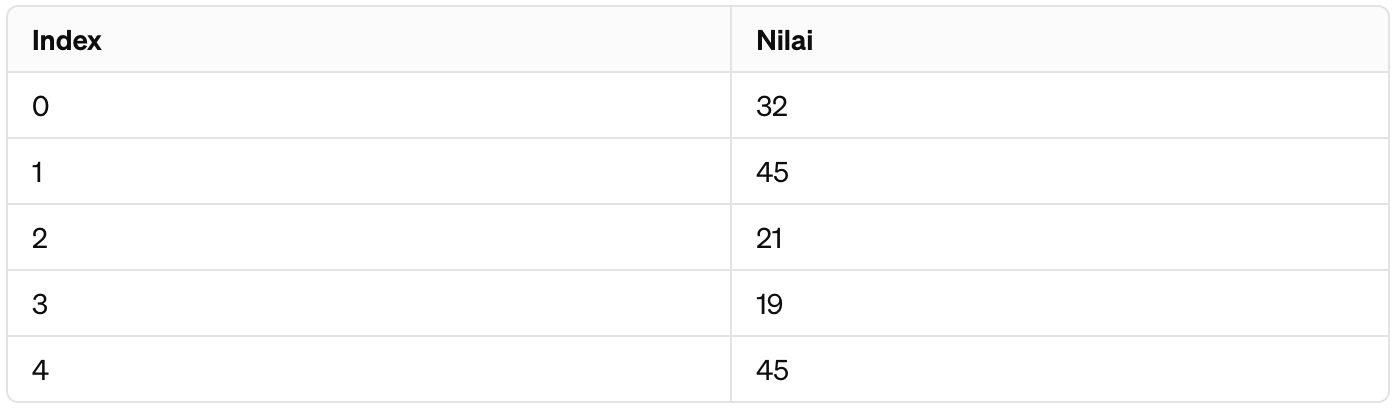This screenshot has width=1392, height=410.
Task: Click the border line below the header row
Action: point(696,72)
